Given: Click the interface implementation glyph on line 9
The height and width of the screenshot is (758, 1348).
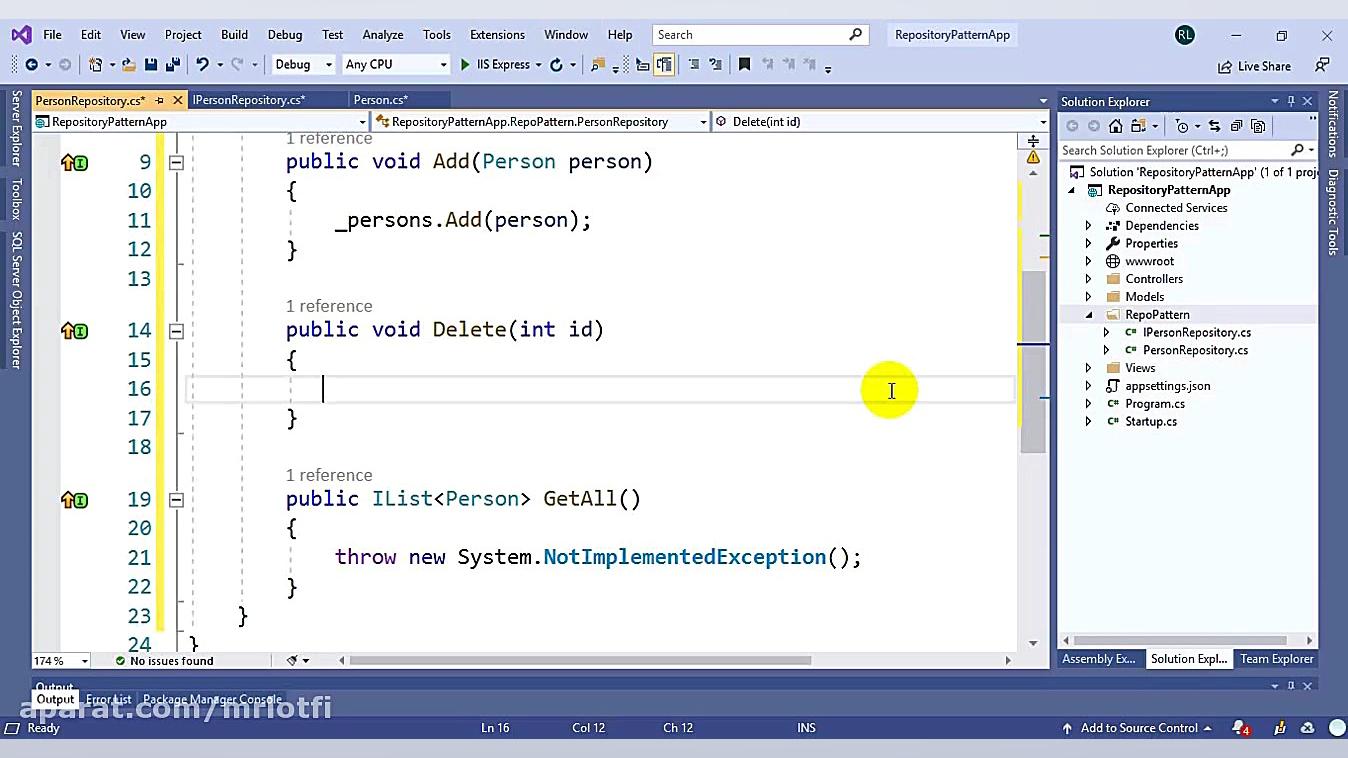Looking at the screenshot, I should click(x=75, y=162).
